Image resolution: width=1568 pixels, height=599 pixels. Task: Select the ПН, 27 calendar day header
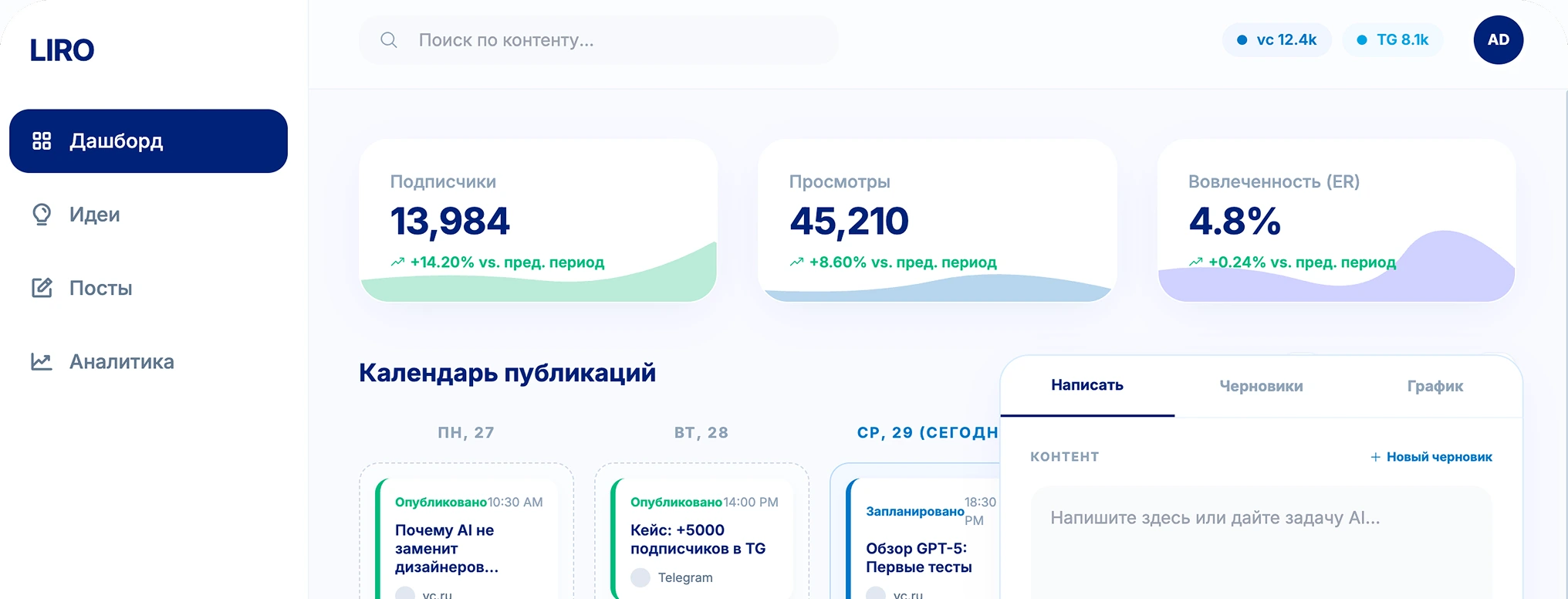pyautogui.click(x=466, y=432)
